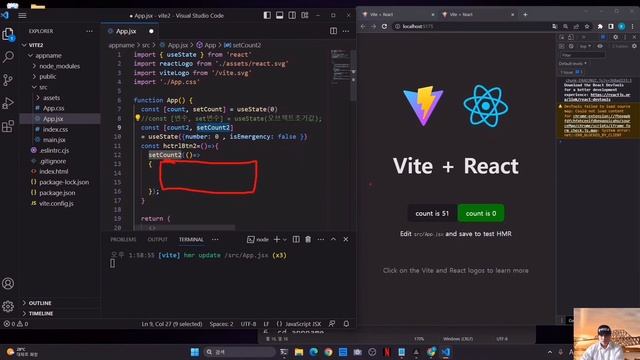640x360 pixels.
Task: Go back in the browser
Action: click(363, 26)
